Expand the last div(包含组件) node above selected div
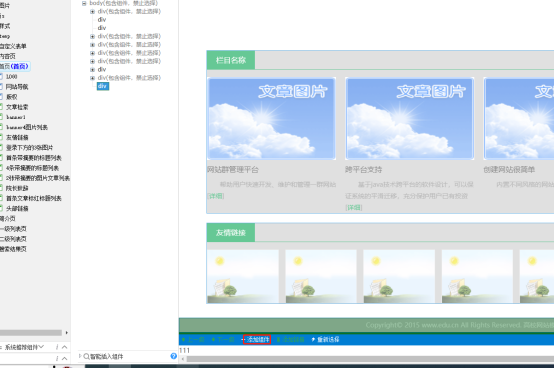This screenshot has width=554, height=368. (x=92, y=78)
